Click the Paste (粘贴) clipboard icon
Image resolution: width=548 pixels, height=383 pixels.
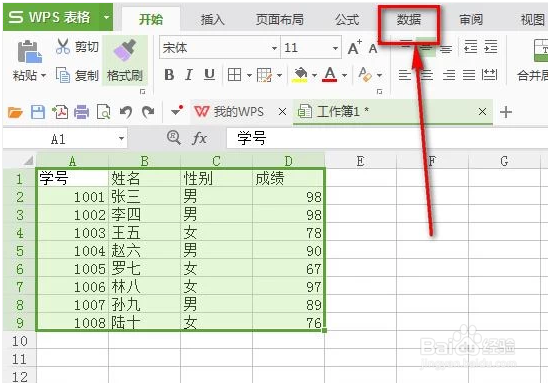point(29,52)
